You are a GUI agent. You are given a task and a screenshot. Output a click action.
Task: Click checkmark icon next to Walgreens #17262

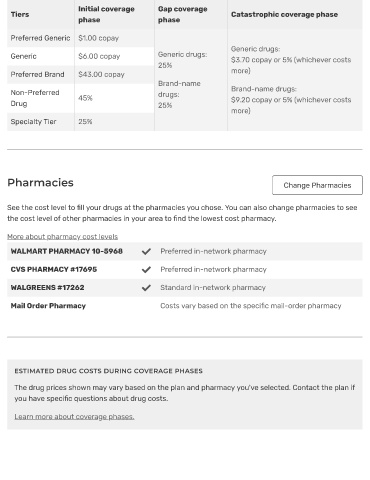[x=146, y=287]
